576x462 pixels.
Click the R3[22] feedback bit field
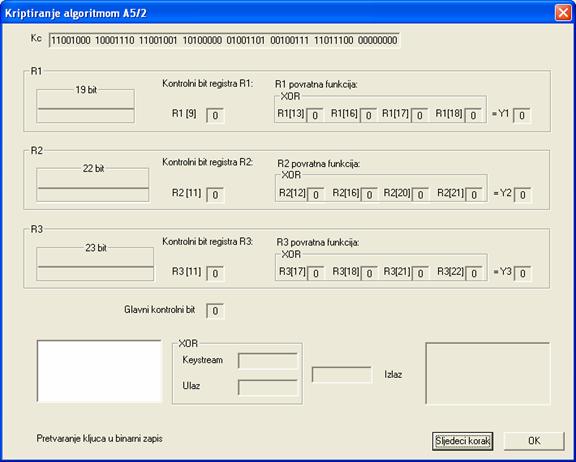[x=474, y=274]
